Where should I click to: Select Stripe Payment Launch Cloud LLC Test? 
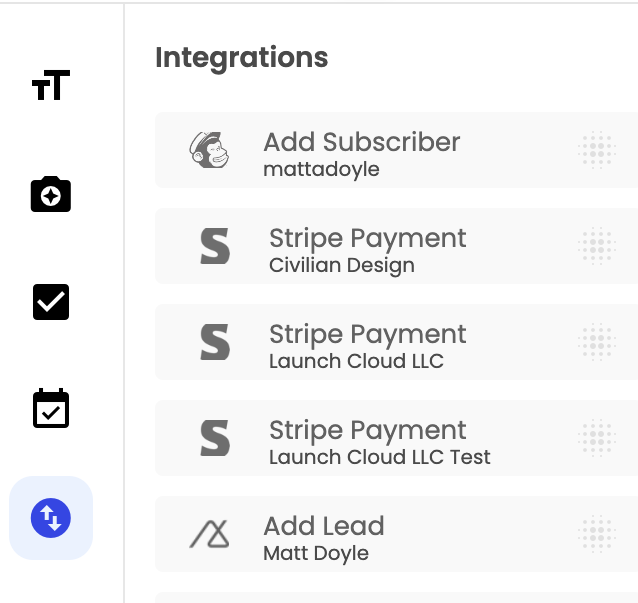pyautogui.click(x=396, y=438)
